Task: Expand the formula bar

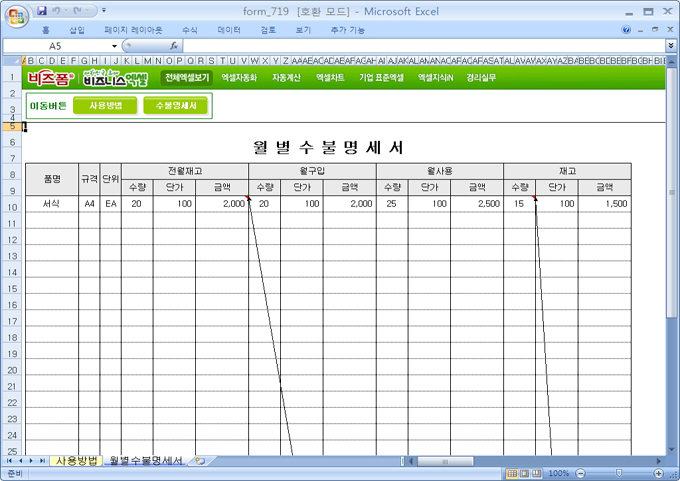Action: click(x=670, y=46)
